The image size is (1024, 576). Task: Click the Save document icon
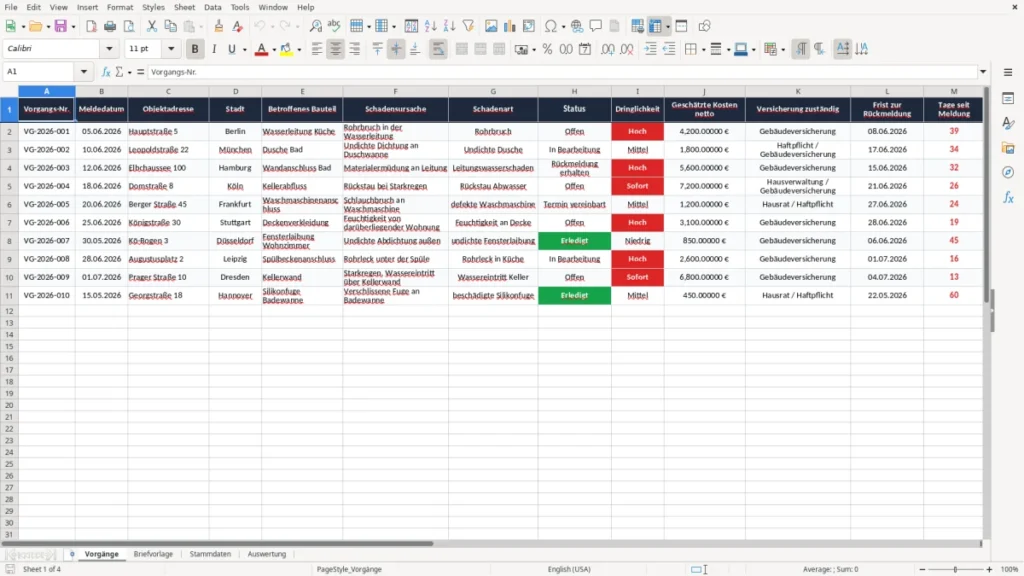coord(60,26)
